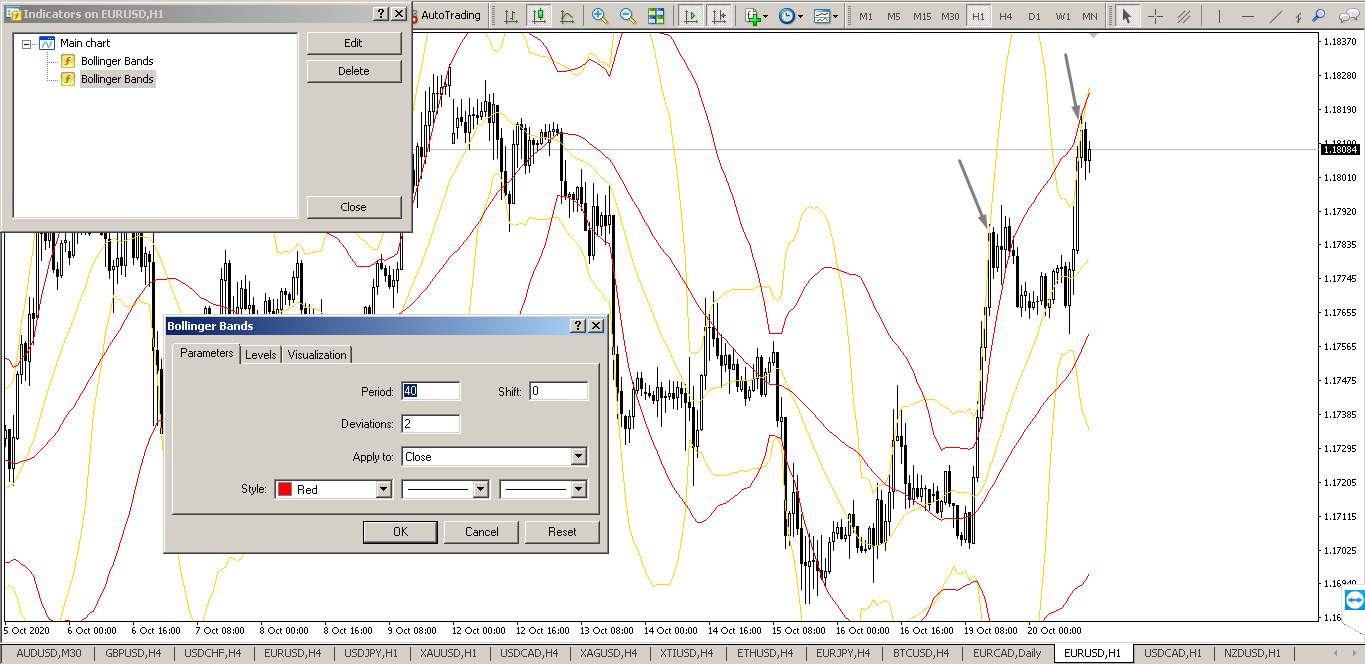This screenshot has height=664, width=1365.
Task: Click the Main chart icon in tree
Action: [47, 43]
